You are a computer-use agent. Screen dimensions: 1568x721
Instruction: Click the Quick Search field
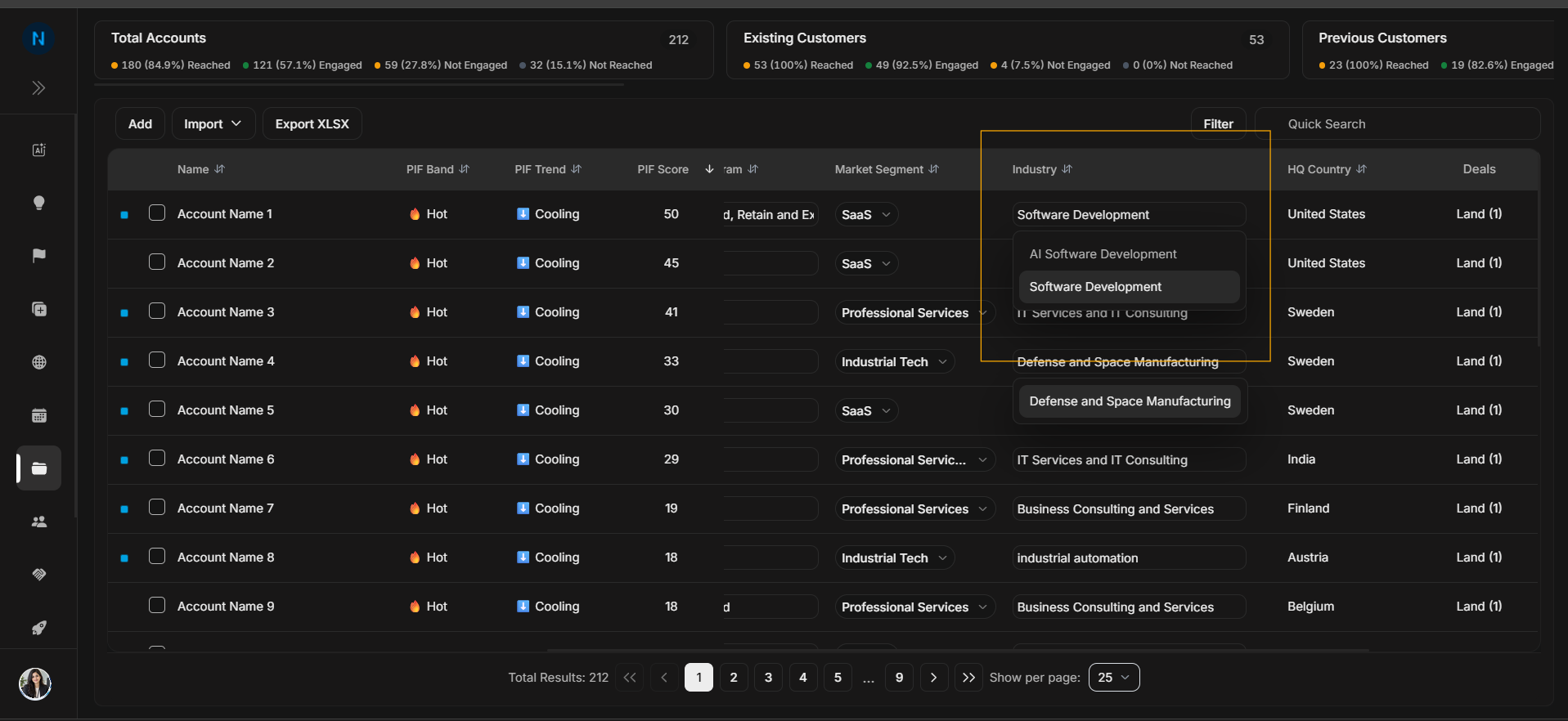1397,123
